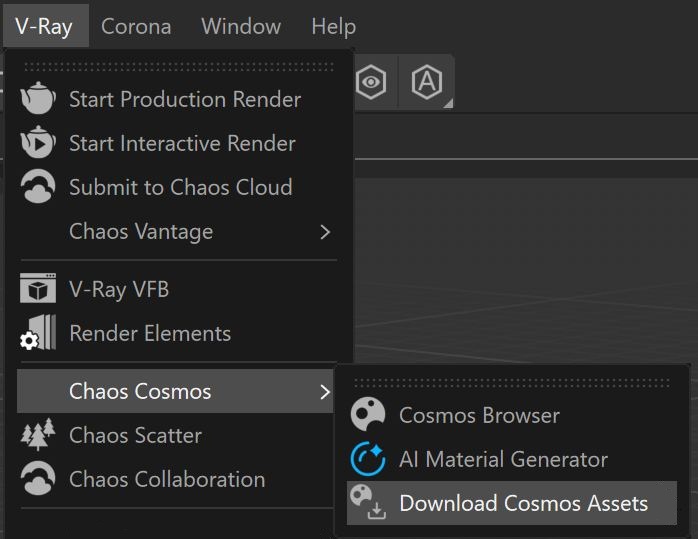Click the Chaos Cosmos submenu tear-off handle

512,382
